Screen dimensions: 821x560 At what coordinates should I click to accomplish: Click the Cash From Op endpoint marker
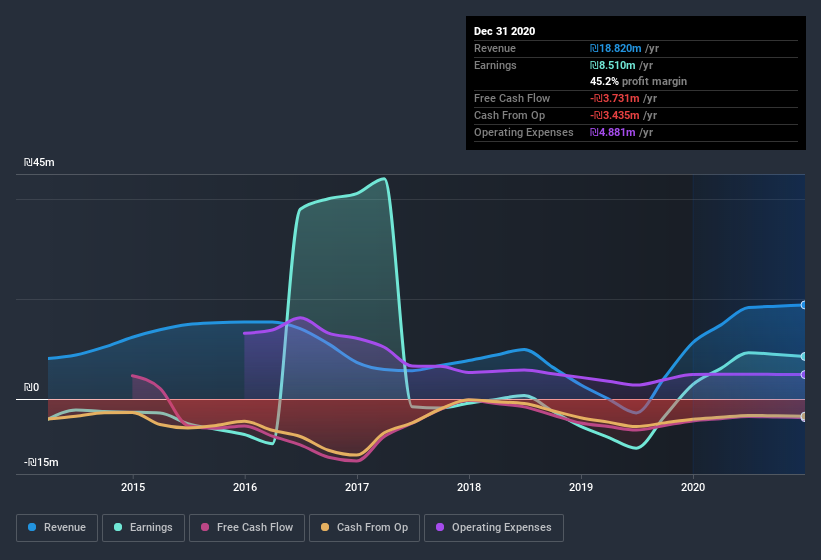[804, 416]
